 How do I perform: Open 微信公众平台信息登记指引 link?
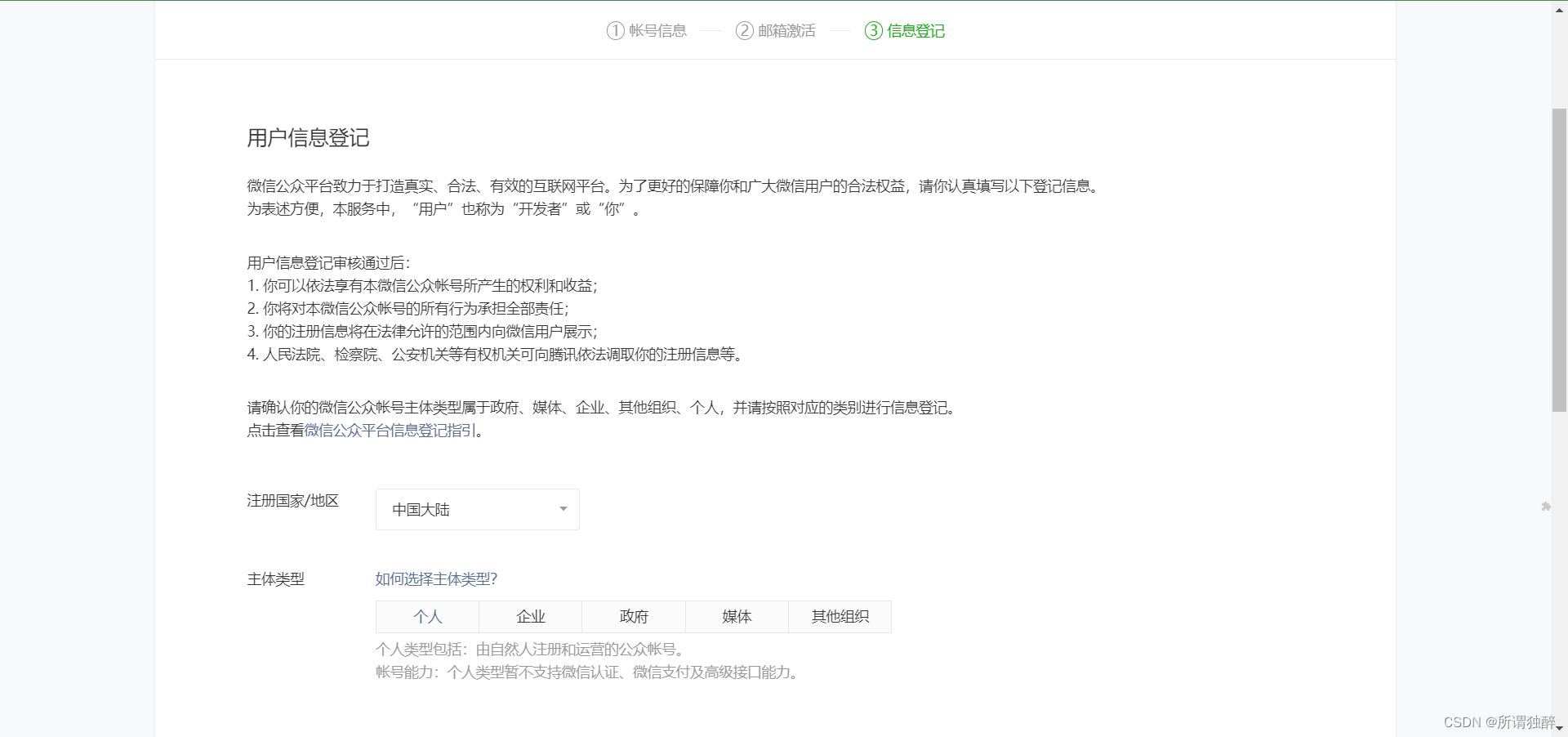click(390, 431)
